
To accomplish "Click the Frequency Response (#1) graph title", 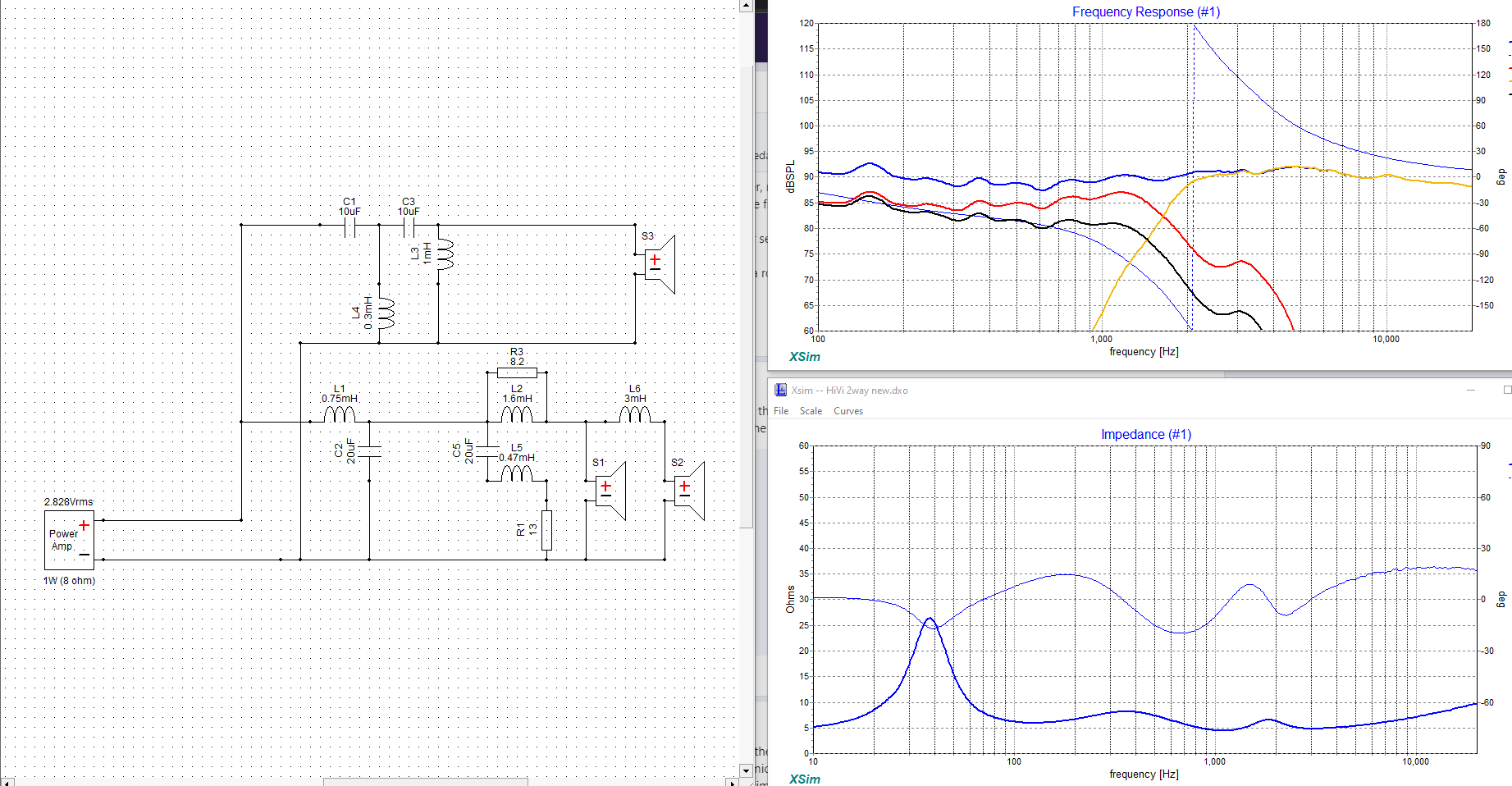I will 1145,11.
